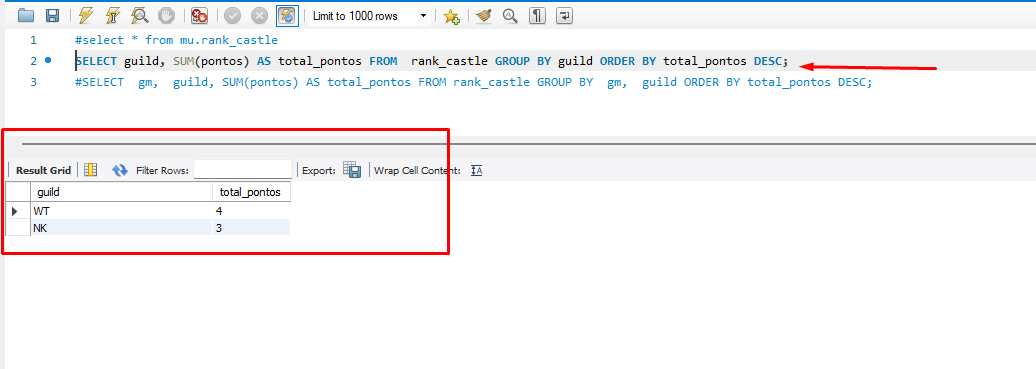Run Explain plan with magnifier-lightning icon

pos(139,15)
